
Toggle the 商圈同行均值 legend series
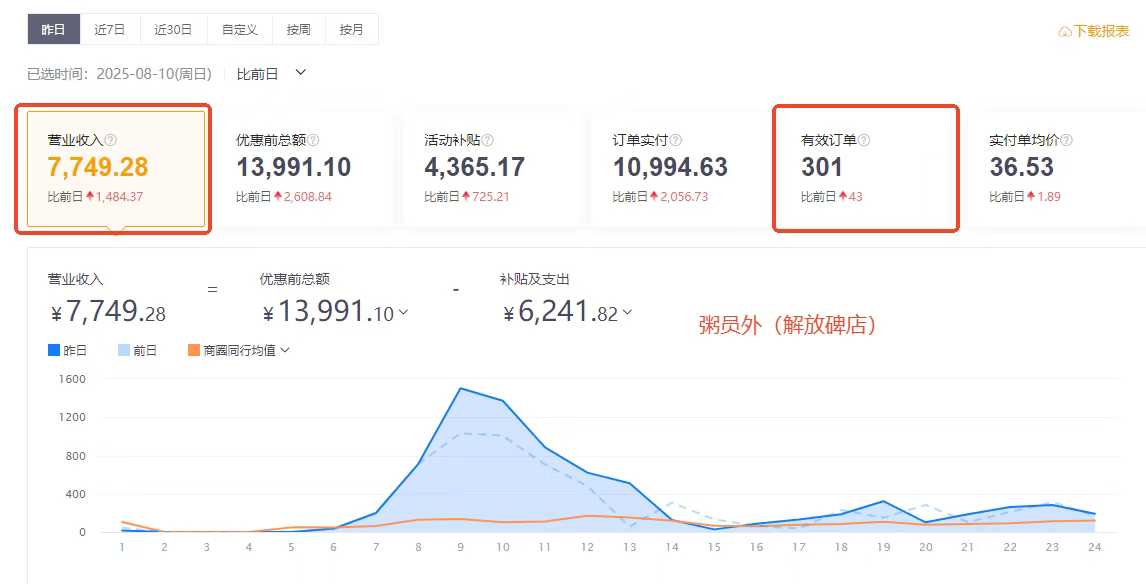232,350
